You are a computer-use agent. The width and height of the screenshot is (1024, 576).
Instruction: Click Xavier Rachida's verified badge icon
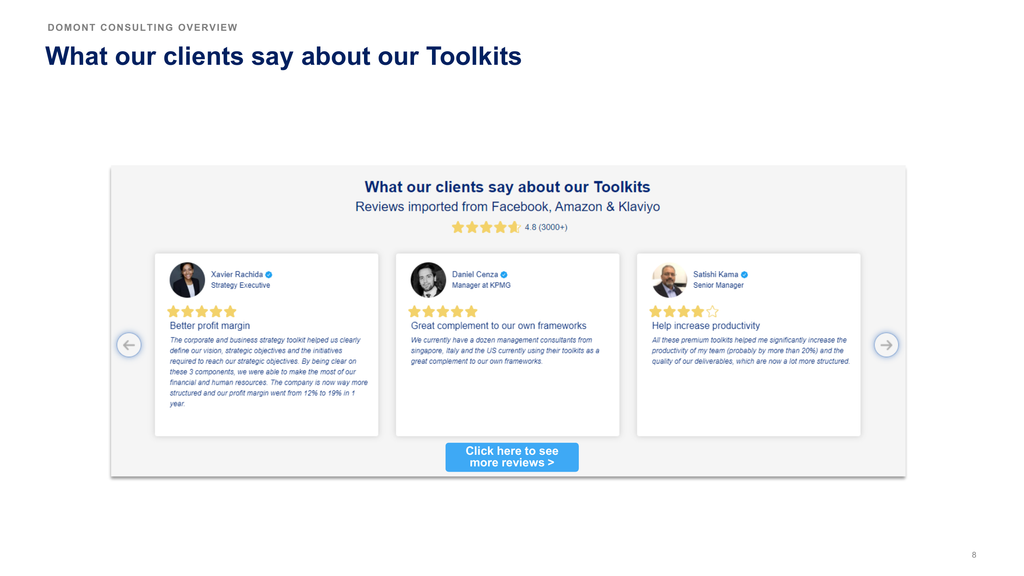[x=269, y=275]
